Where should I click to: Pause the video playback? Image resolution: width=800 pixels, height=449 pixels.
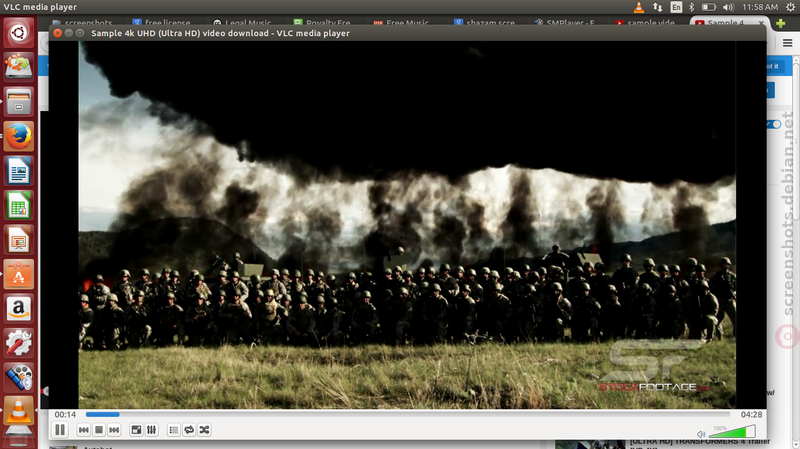60,430
